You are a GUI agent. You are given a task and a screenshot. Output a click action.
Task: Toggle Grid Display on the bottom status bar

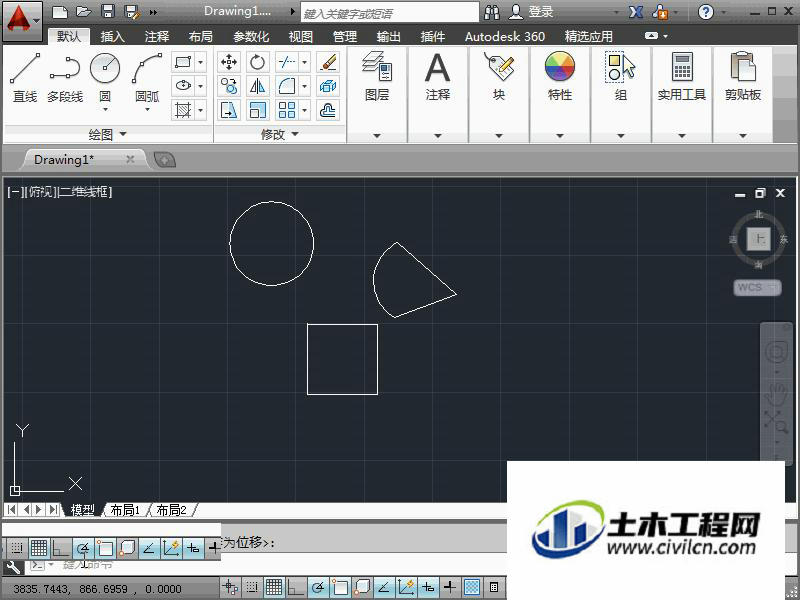(x=274, y=588)
